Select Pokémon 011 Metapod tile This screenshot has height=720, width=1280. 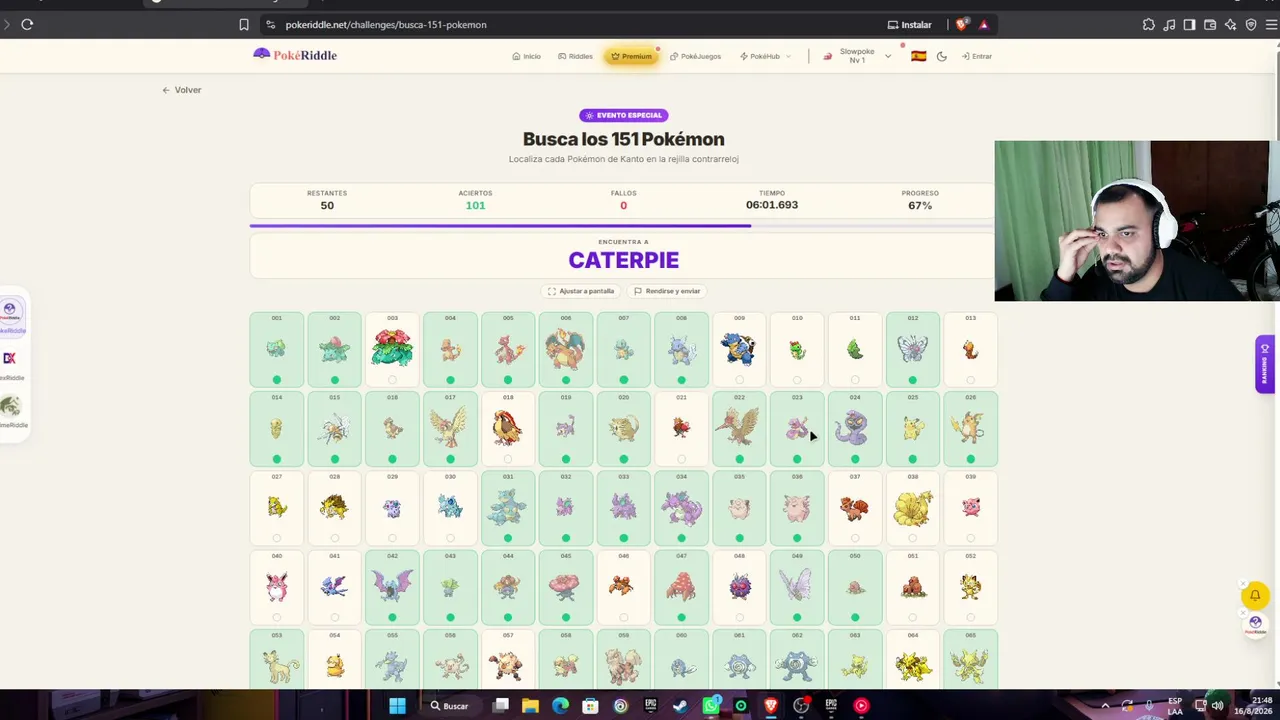tap(855, 349)
